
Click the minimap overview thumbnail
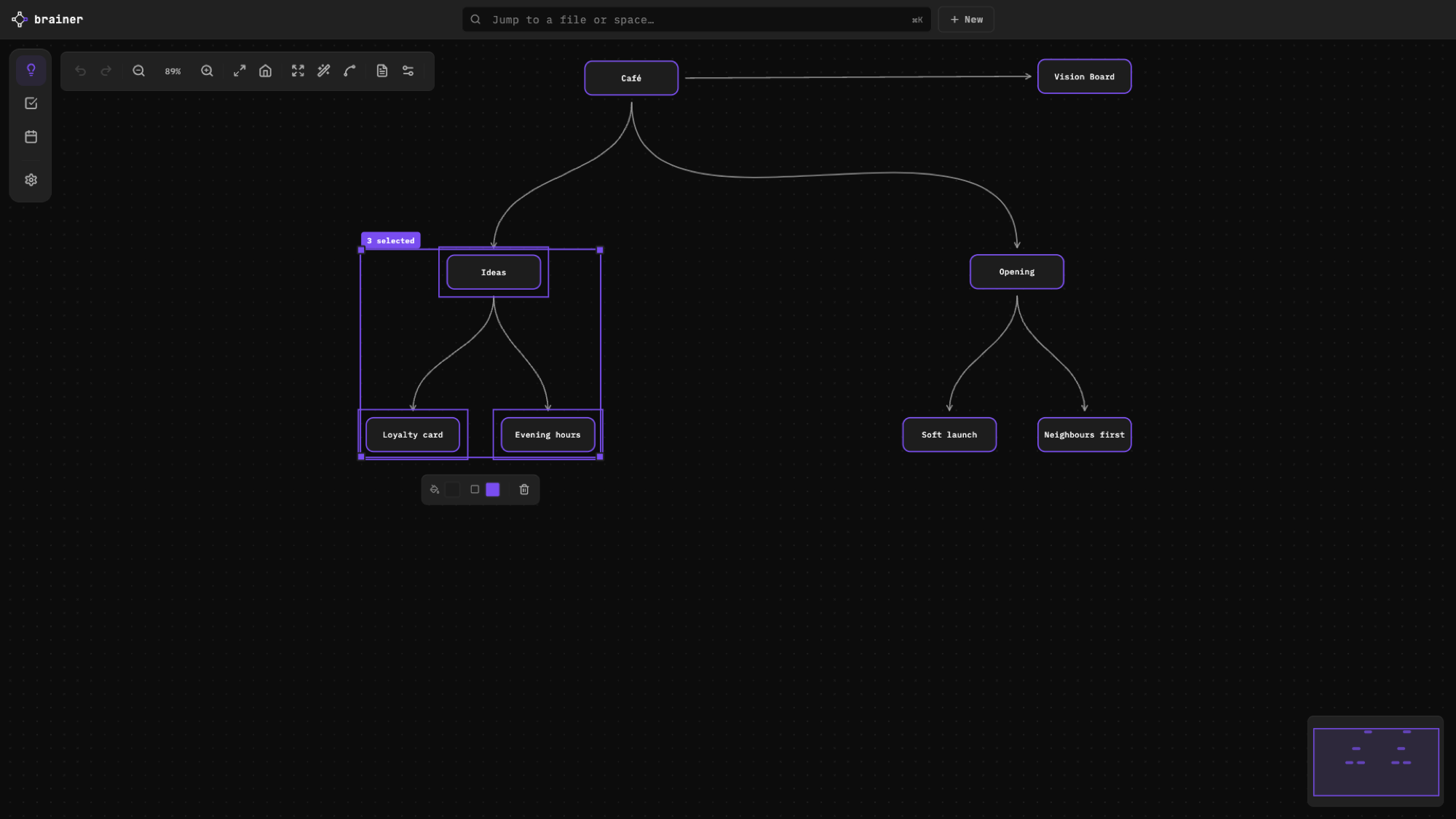coord(1375,761)
